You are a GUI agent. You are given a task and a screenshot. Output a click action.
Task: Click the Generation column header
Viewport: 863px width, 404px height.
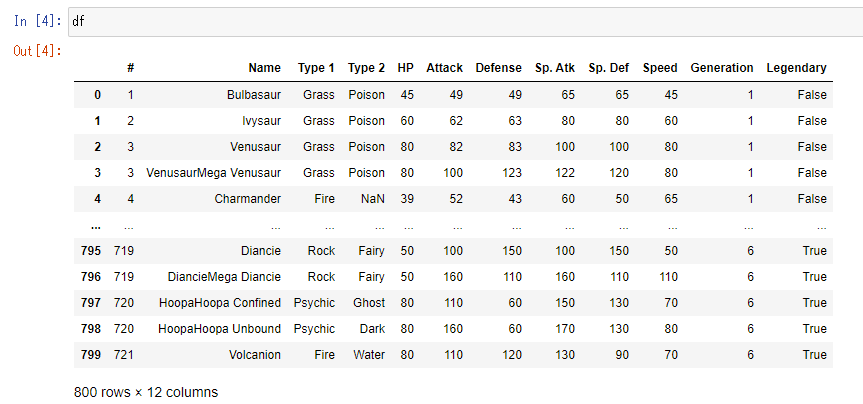(x=721, y=68)
